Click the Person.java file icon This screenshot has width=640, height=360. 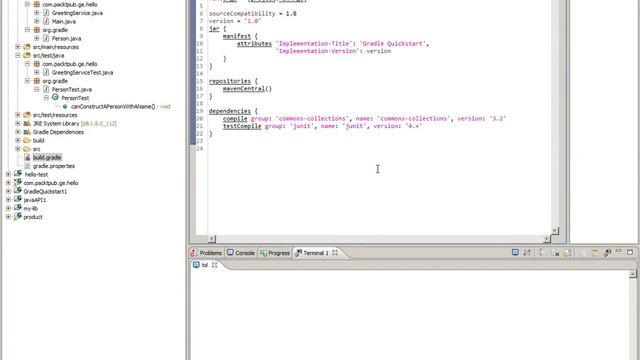[x=46, y=38]
